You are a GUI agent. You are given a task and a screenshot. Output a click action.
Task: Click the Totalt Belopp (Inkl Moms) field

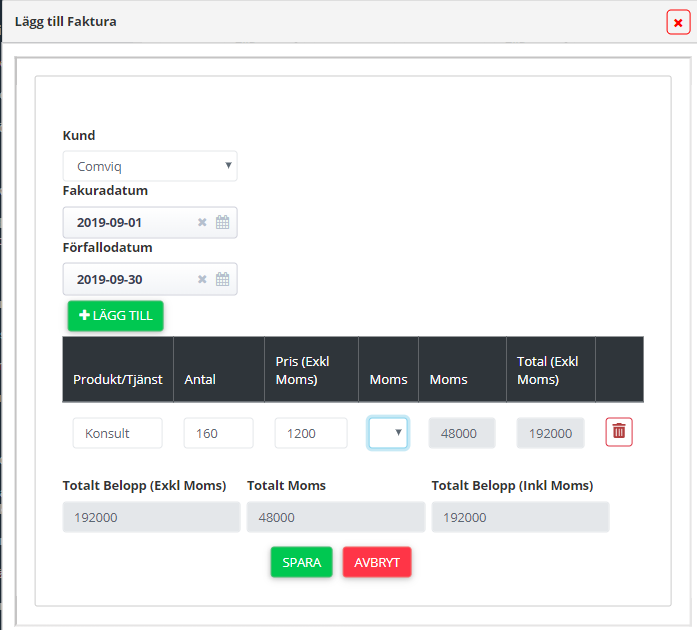point(520,517)
